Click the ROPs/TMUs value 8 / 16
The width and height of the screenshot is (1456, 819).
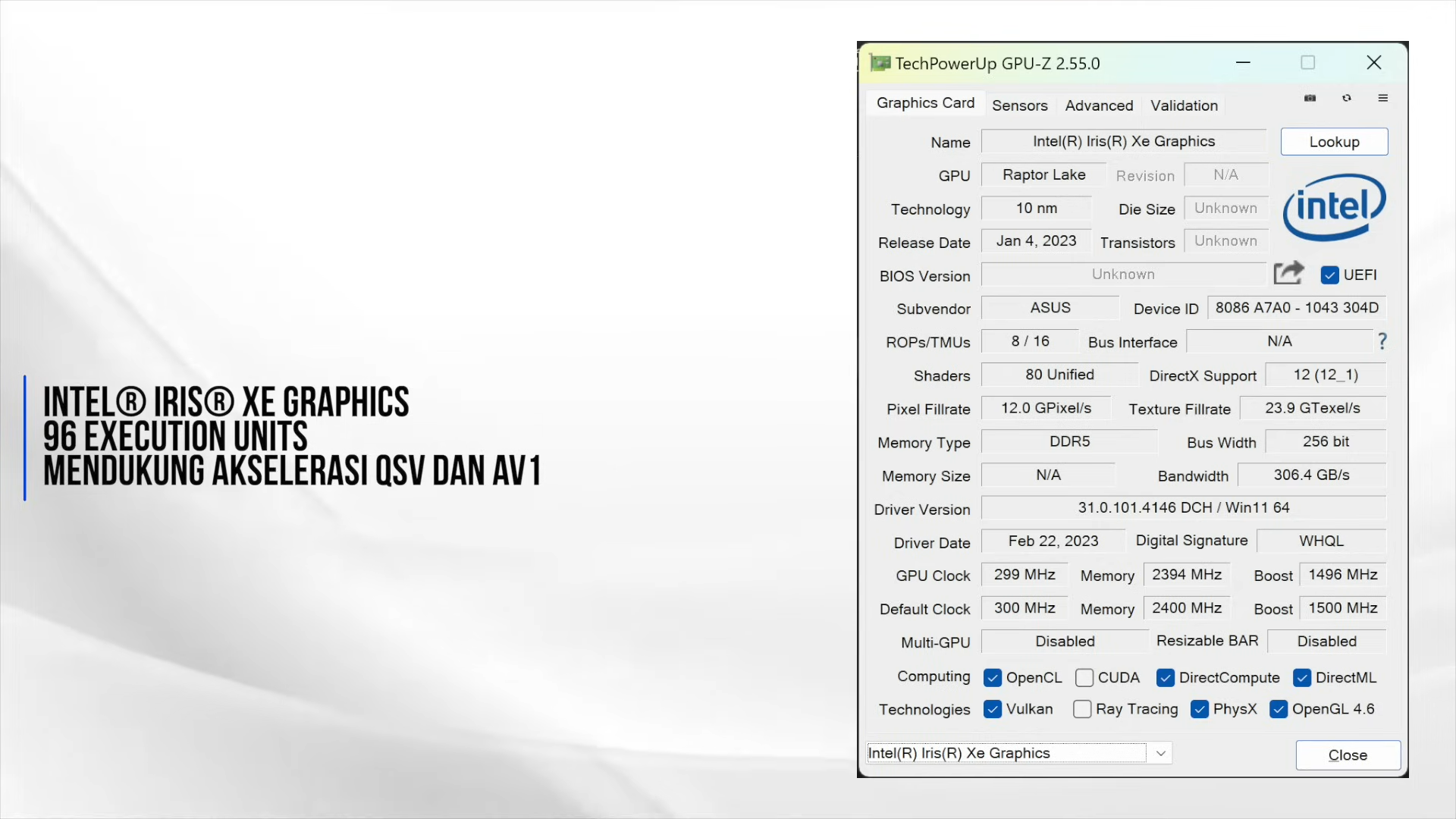1030,341
